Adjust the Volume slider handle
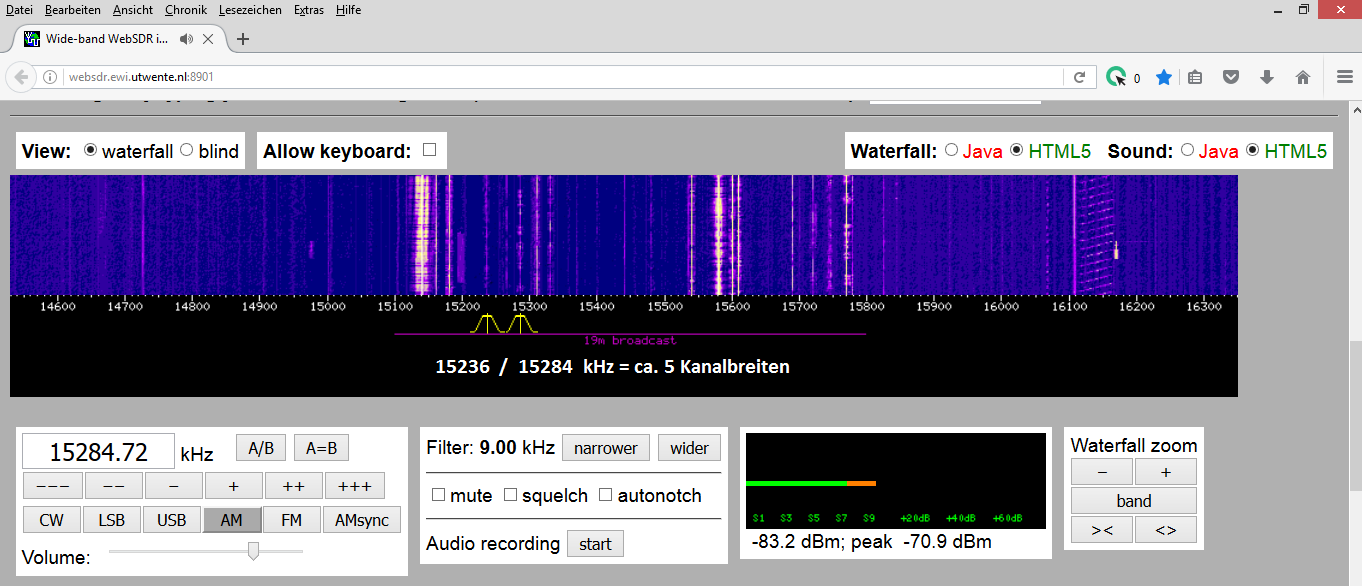The width and height of the screenshot is (1362, 586). click(x=254, y=551)
